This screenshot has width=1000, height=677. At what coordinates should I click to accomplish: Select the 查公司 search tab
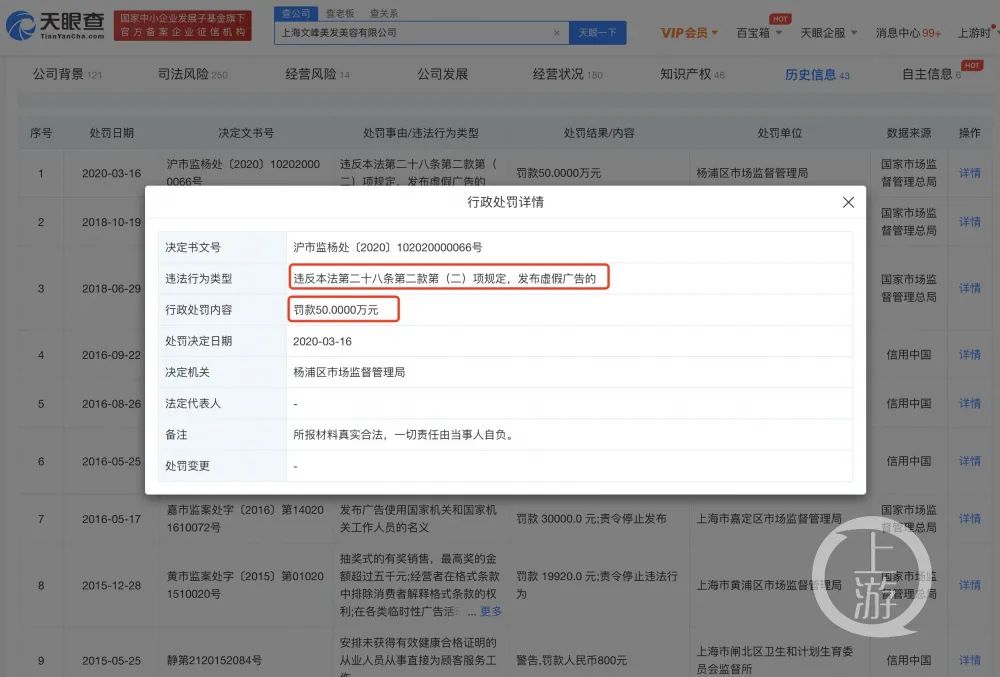296,13
